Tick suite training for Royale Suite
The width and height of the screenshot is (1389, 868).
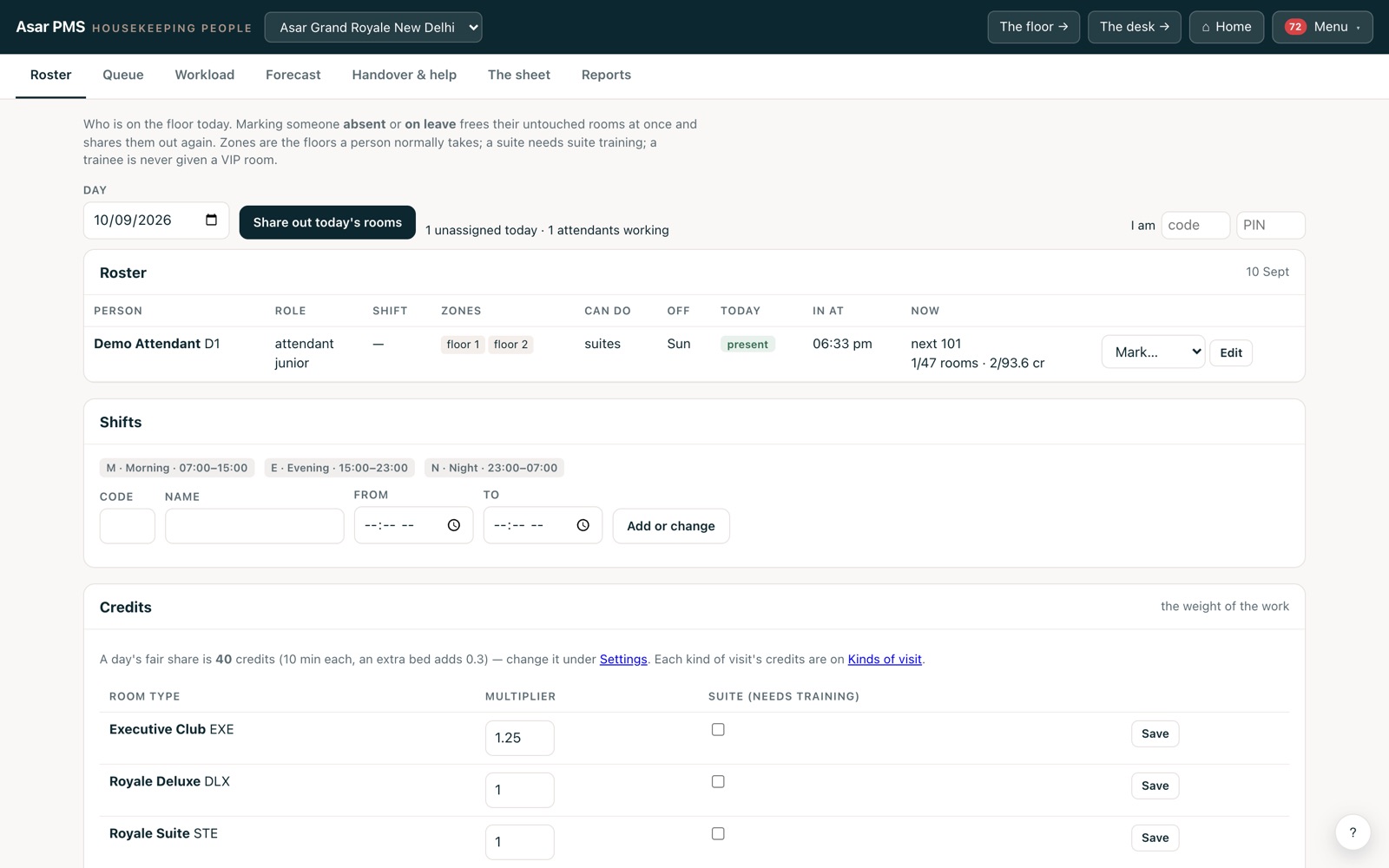tap(718, 833)
